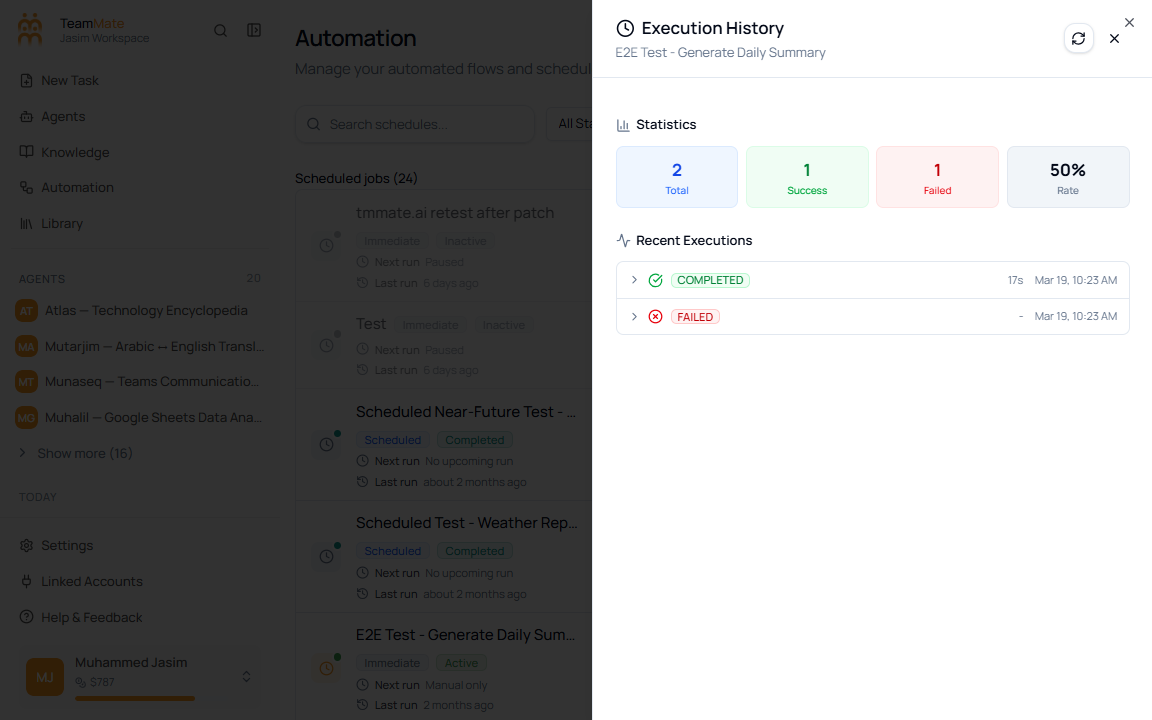
Task: Expand the COMPLETED execution row
Action: [x=634, y=280]
